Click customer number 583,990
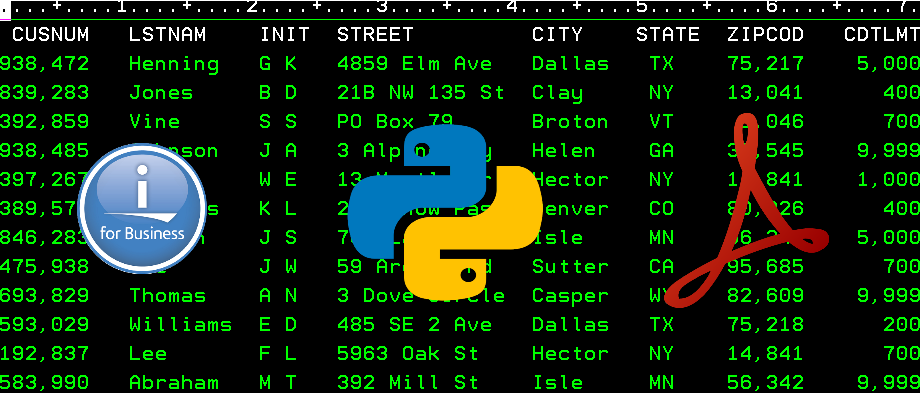 [x=45, y=382]
